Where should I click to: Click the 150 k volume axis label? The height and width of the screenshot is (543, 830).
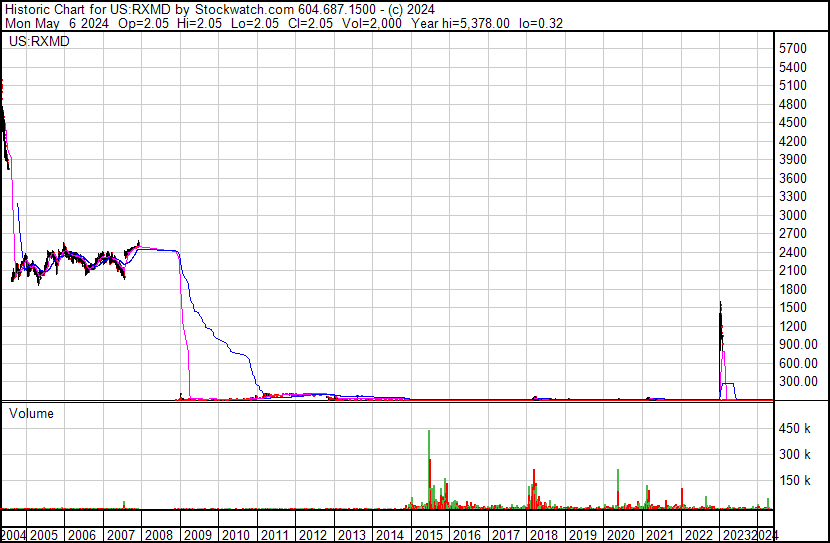coord(796,481)
